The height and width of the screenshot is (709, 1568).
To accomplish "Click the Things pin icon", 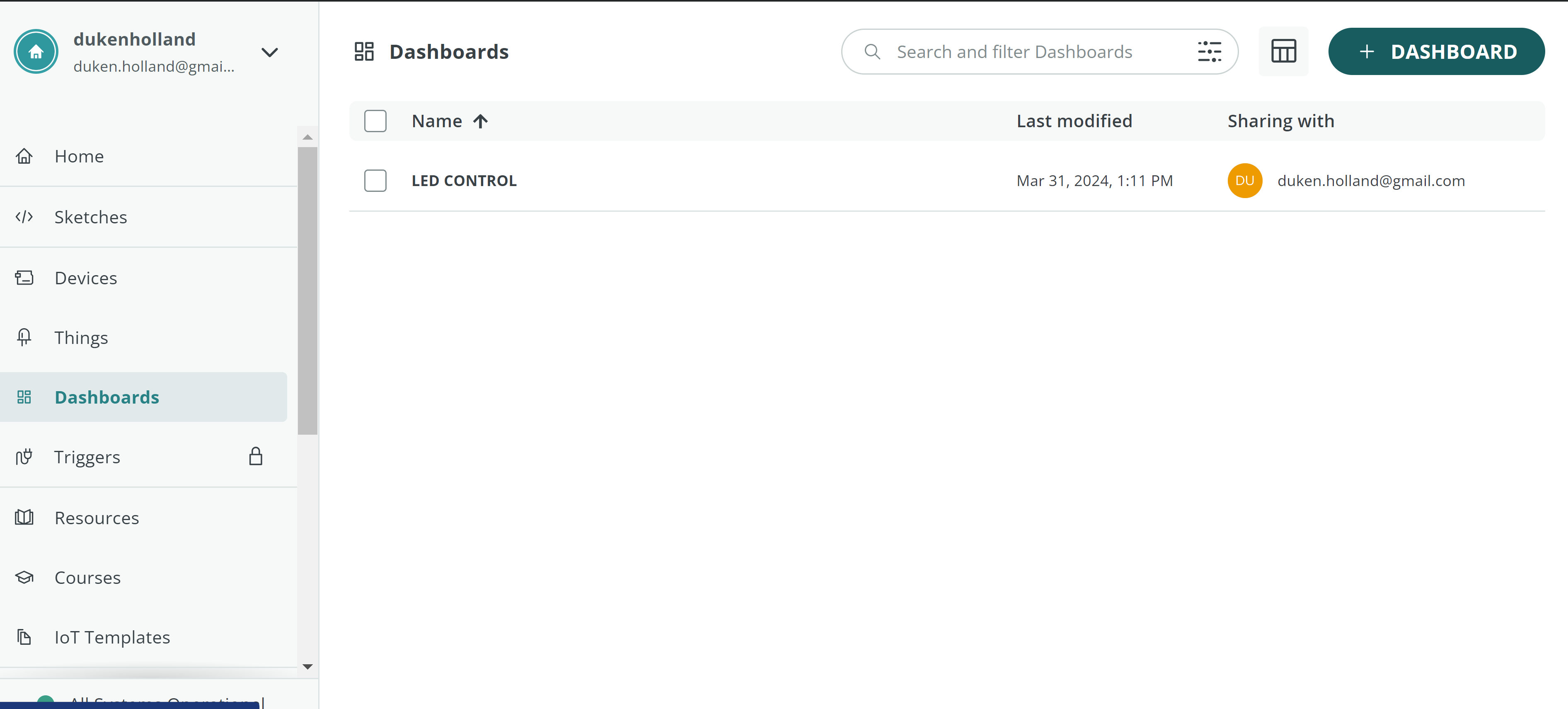I will point(24,337).
